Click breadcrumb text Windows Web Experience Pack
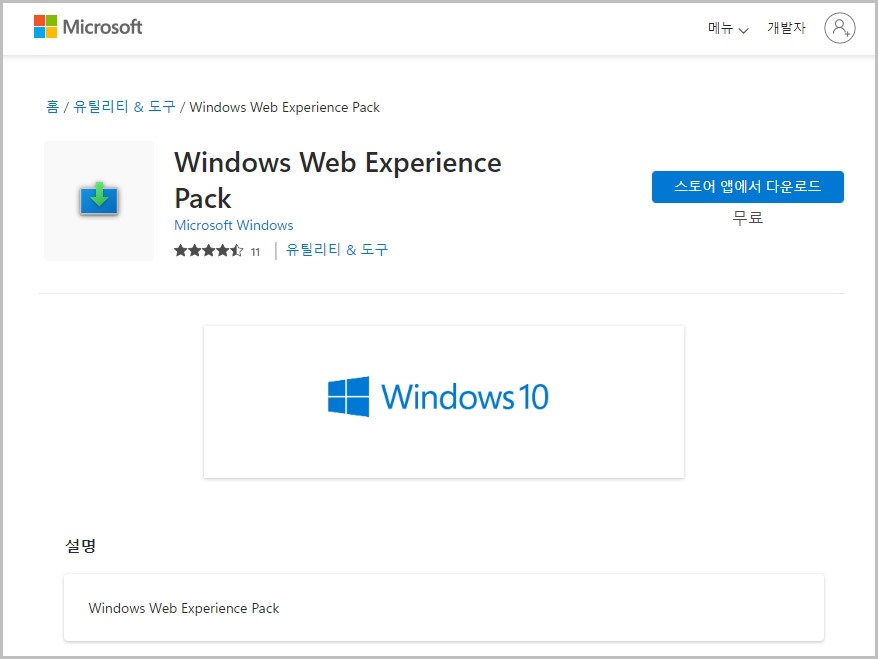 pos(284,107)
